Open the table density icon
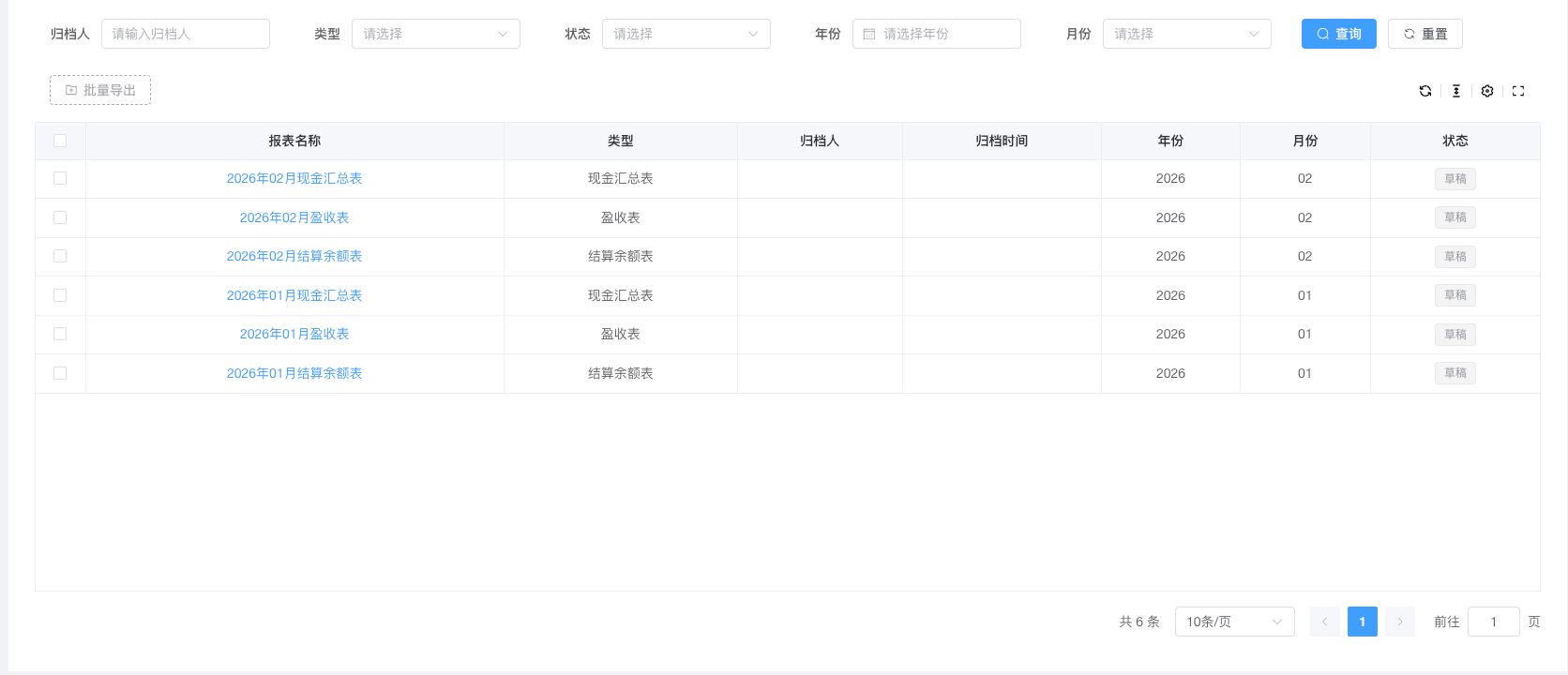1568x675 pixels. point(1456,91)
